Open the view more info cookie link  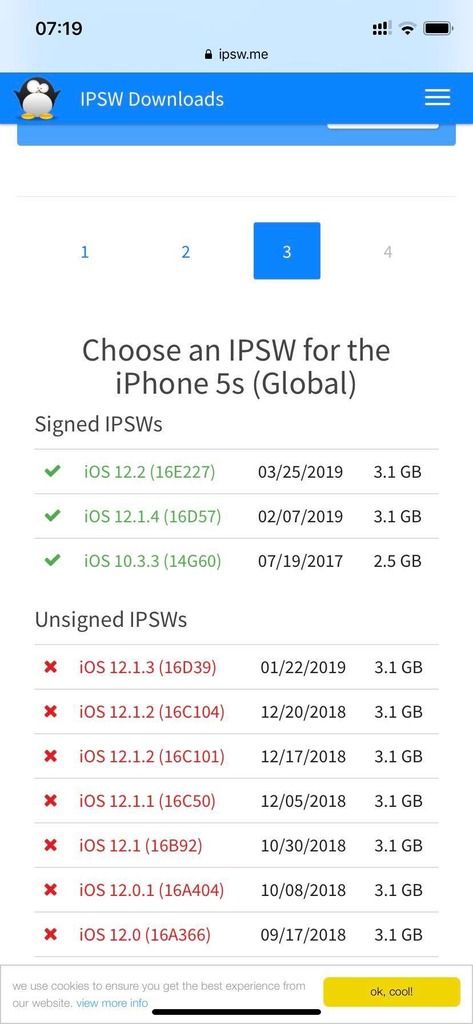(x=112, y=1002)
